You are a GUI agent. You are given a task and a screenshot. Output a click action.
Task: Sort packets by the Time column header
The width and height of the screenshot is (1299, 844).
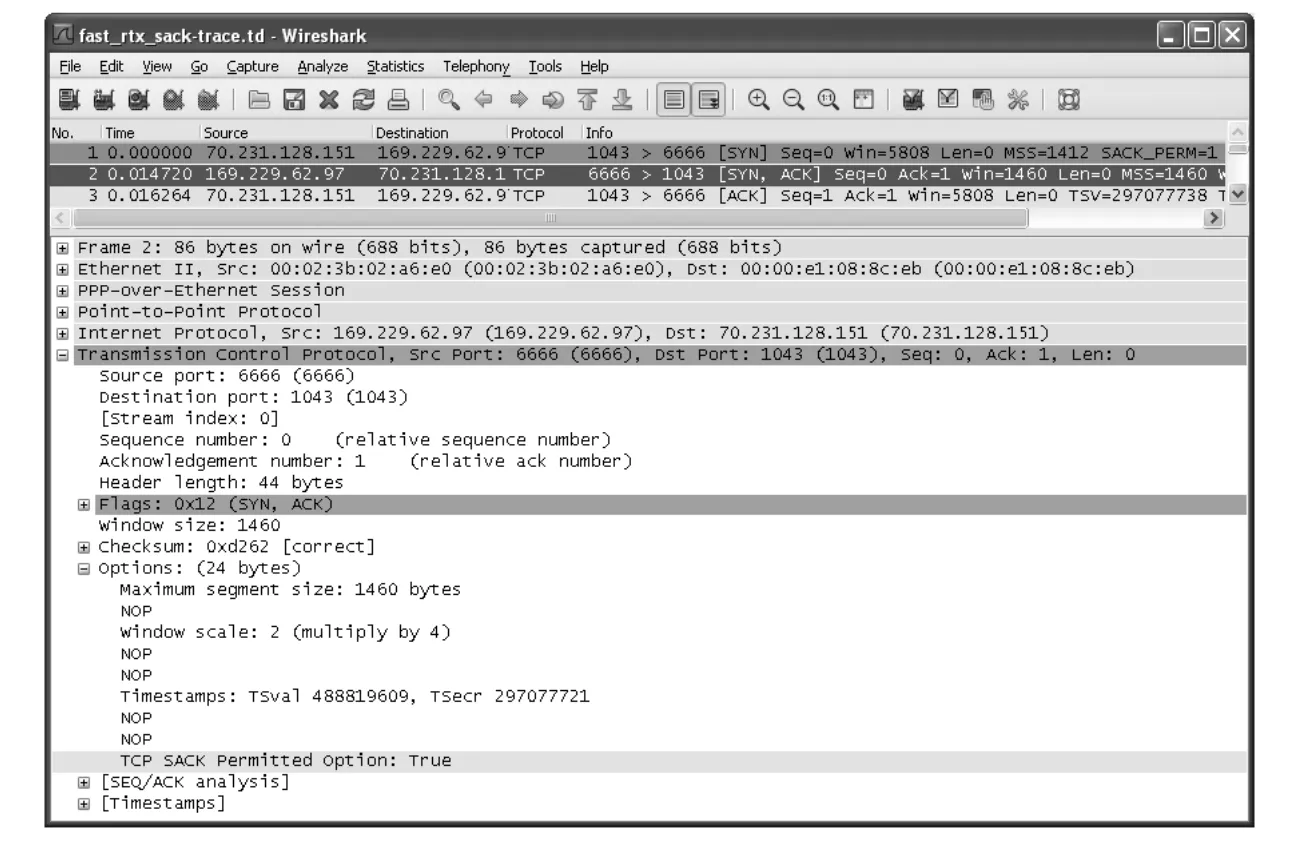(x=148, y=132)
